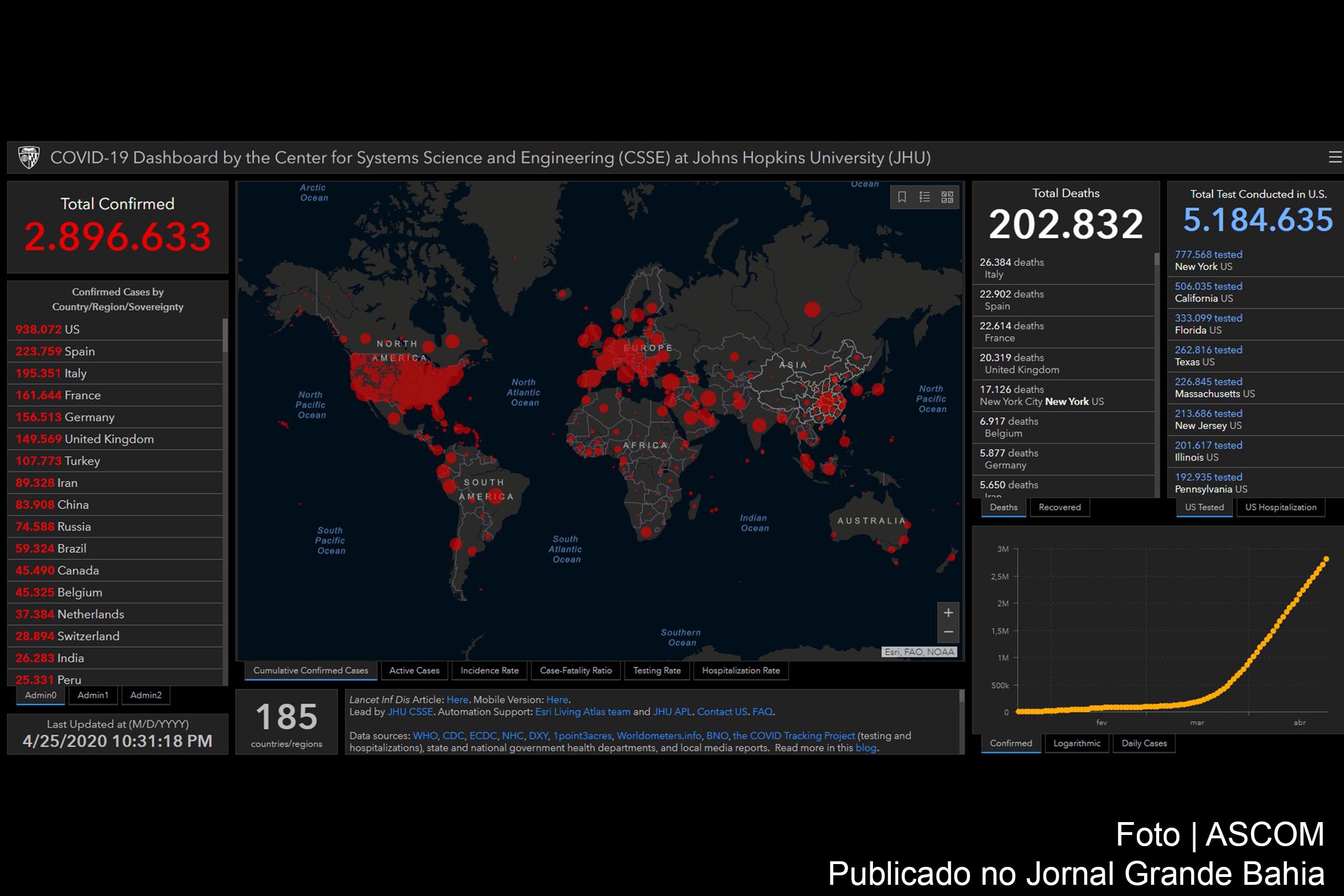
Task: Switch to the Admin1 list tab
Action: point(92,695)
